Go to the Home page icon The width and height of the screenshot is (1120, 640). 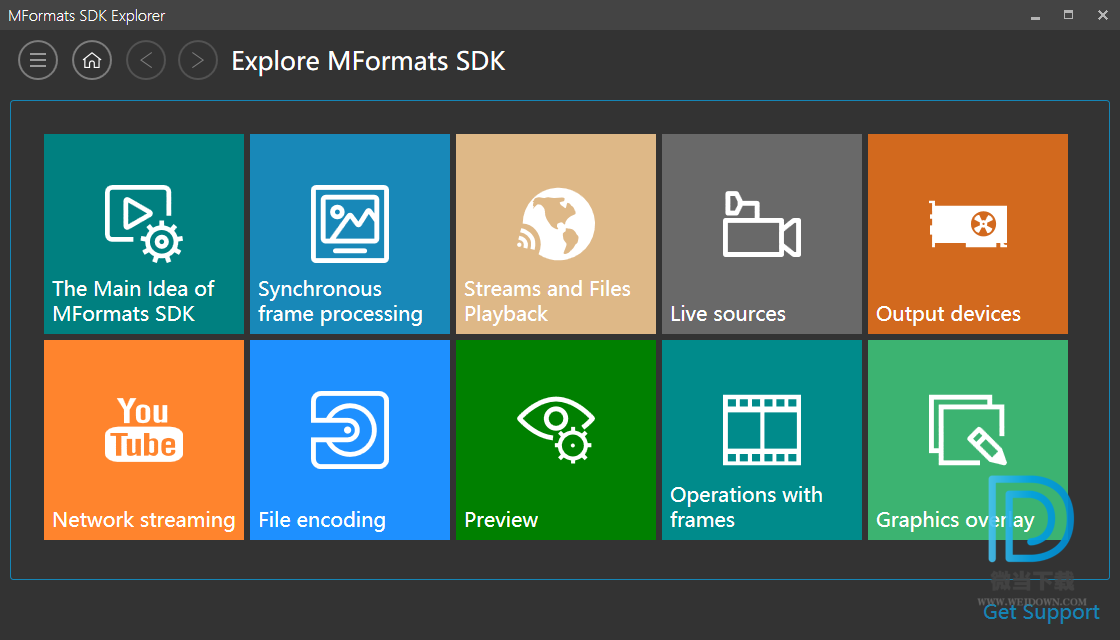click(x=92, y=60)
